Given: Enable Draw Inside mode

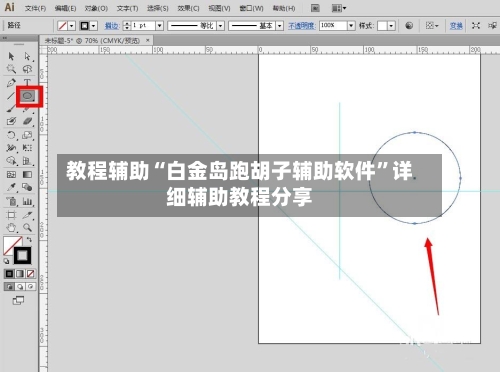Looking at the screenshot, I should tap(30, 287).
